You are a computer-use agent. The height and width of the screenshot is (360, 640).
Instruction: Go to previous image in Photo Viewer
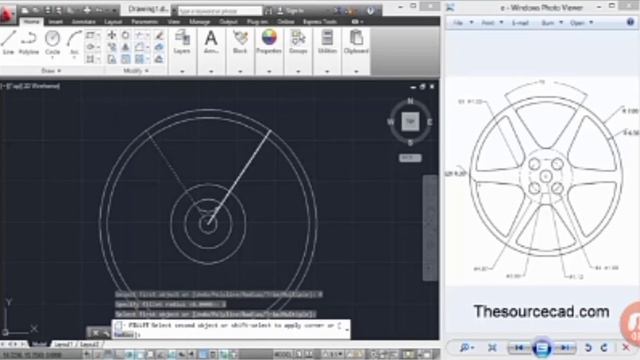pos(518,347)
